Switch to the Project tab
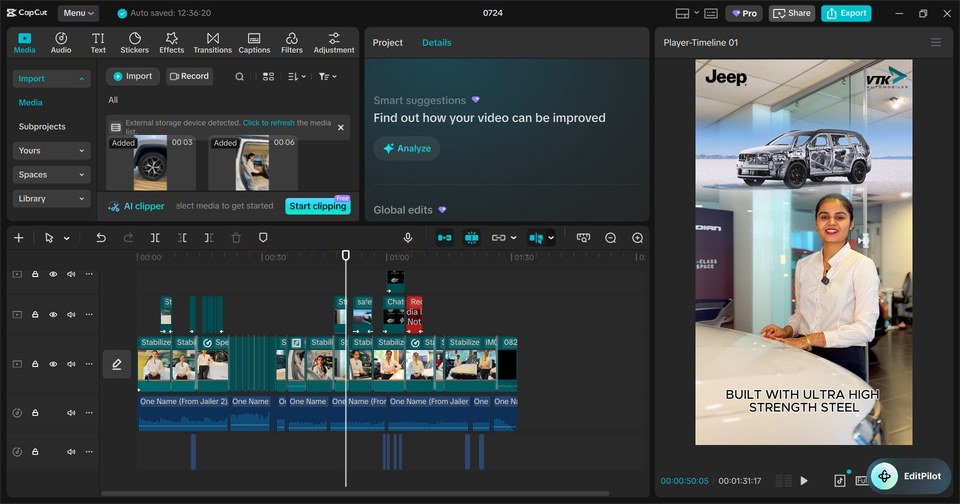 [x=388, y=43]
